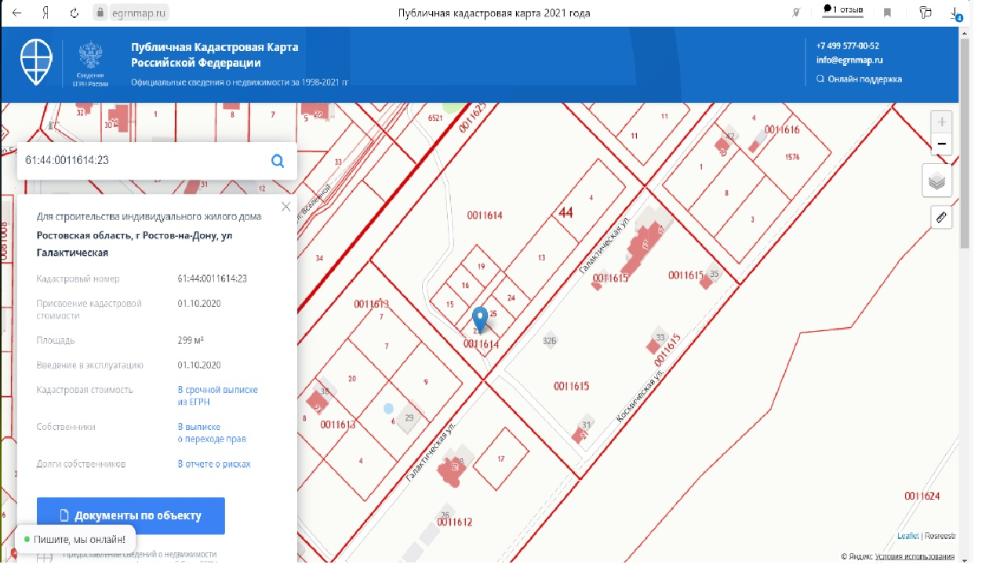Viewport: 1000px width, 579px height.
Task: Open 'В срочной выписке из ЕГРН' link
Action: coord(217,395)
